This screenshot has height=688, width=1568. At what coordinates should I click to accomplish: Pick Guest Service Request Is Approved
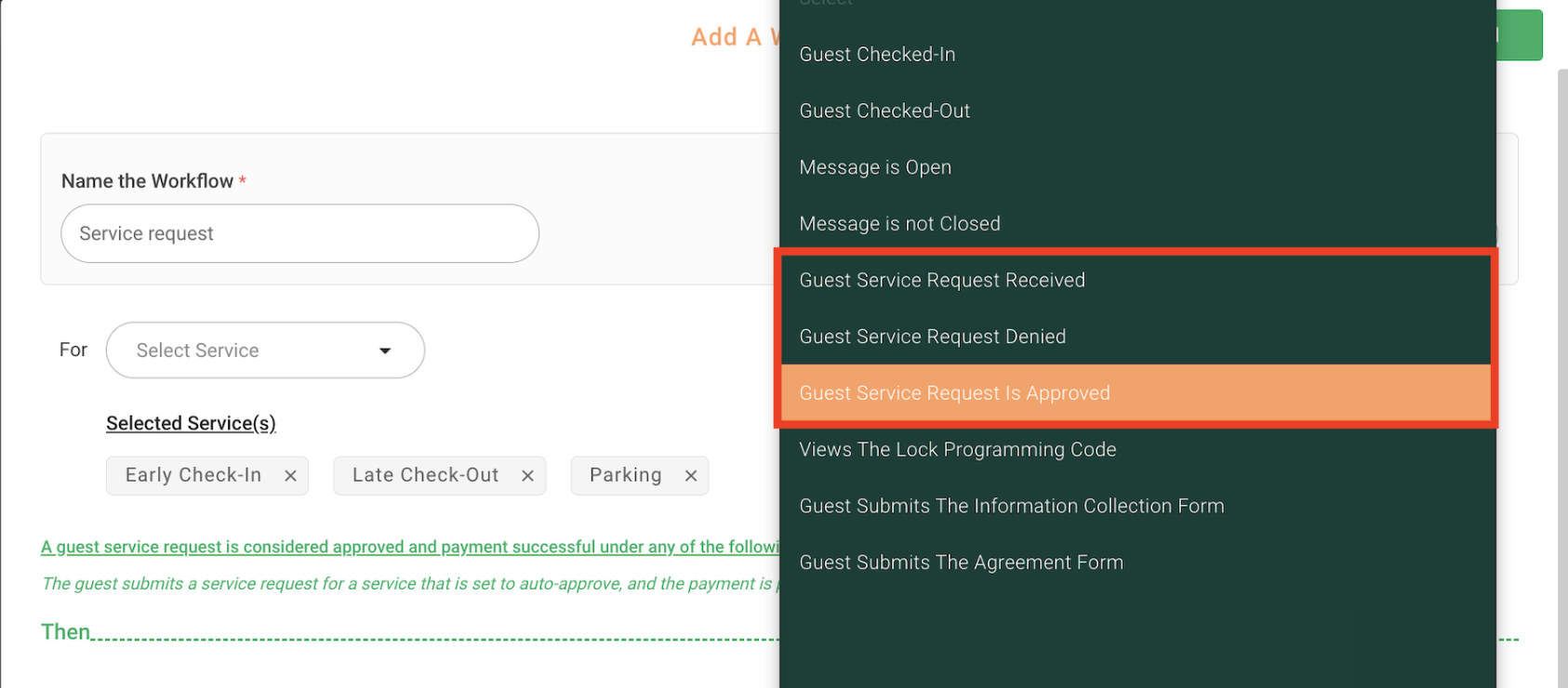[1136, 393]
